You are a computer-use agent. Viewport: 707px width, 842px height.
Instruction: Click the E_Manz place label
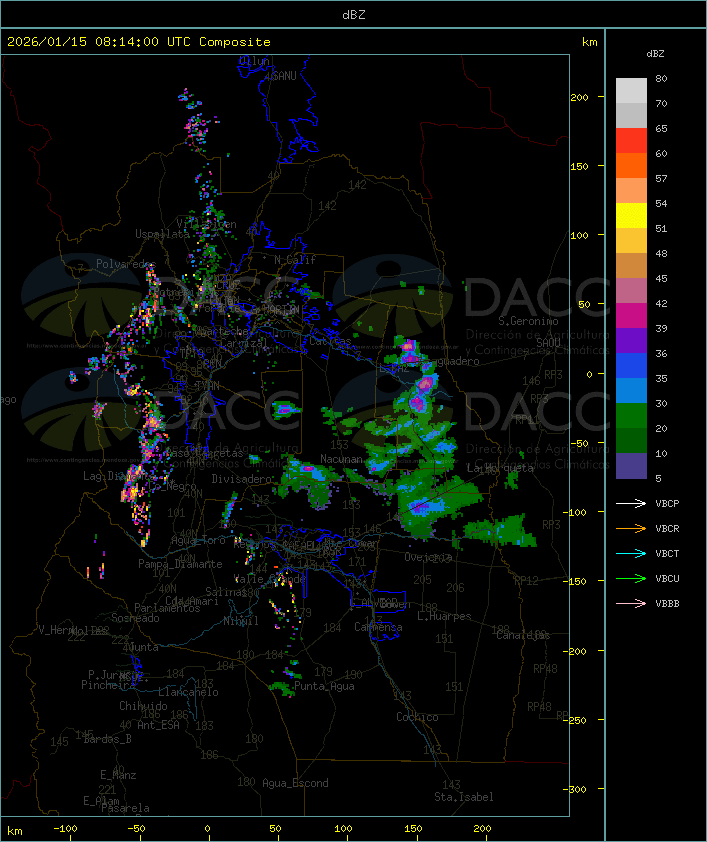pyautogui.click(x=118, y=775)
